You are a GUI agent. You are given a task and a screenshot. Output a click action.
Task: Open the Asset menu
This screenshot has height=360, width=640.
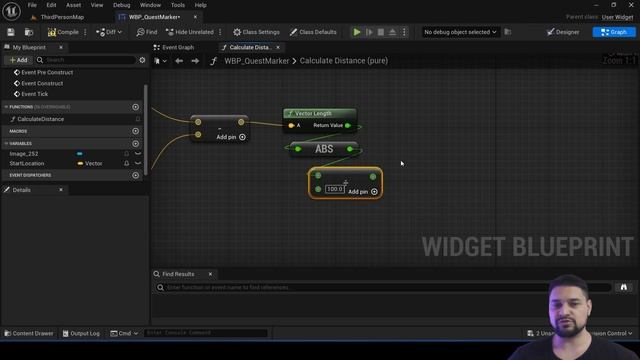[x=73, y=5]
